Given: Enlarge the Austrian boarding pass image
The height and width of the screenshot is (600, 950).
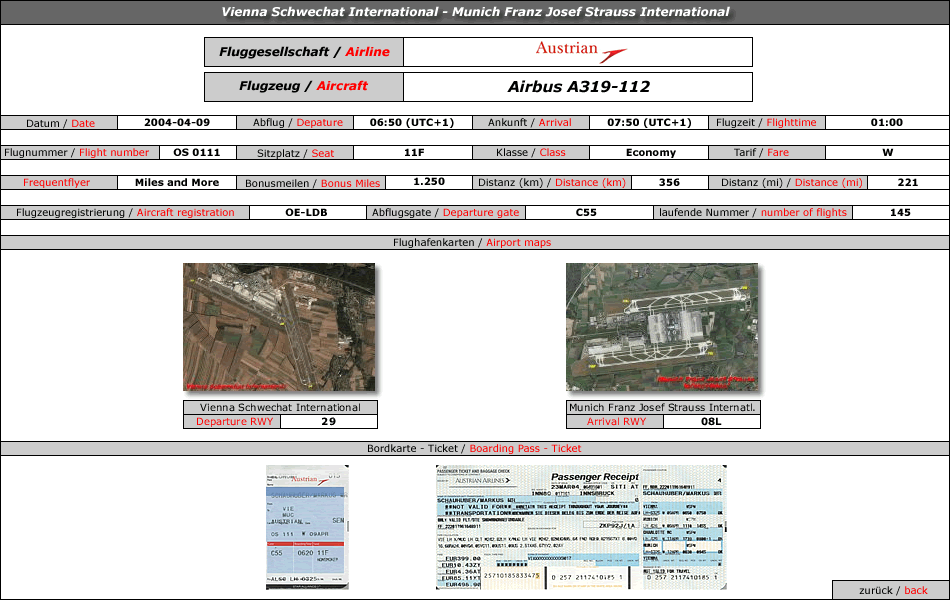Looking at the screenshot, I should coord(307,527).
